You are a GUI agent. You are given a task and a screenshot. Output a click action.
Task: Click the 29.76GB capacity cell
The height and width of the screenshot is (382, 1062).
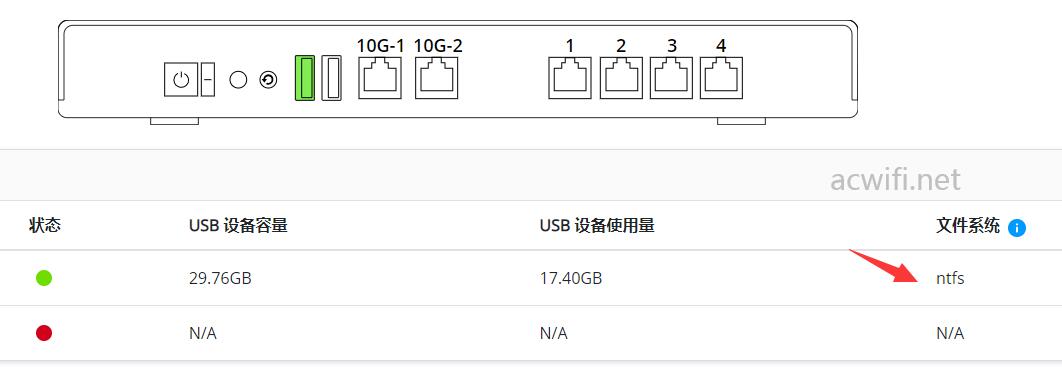coord(220,278)
